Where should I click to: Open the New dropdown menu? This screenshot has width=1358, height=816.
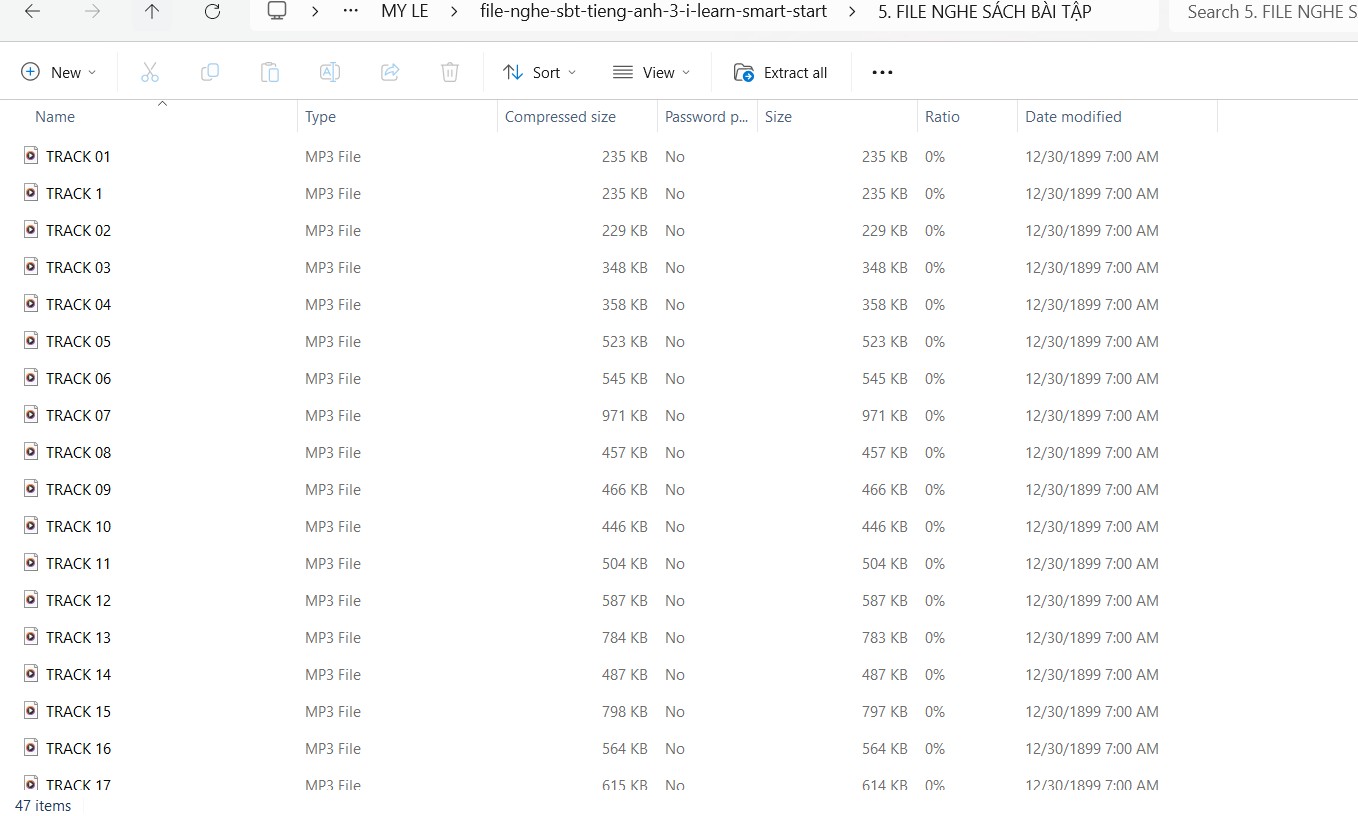59,72
